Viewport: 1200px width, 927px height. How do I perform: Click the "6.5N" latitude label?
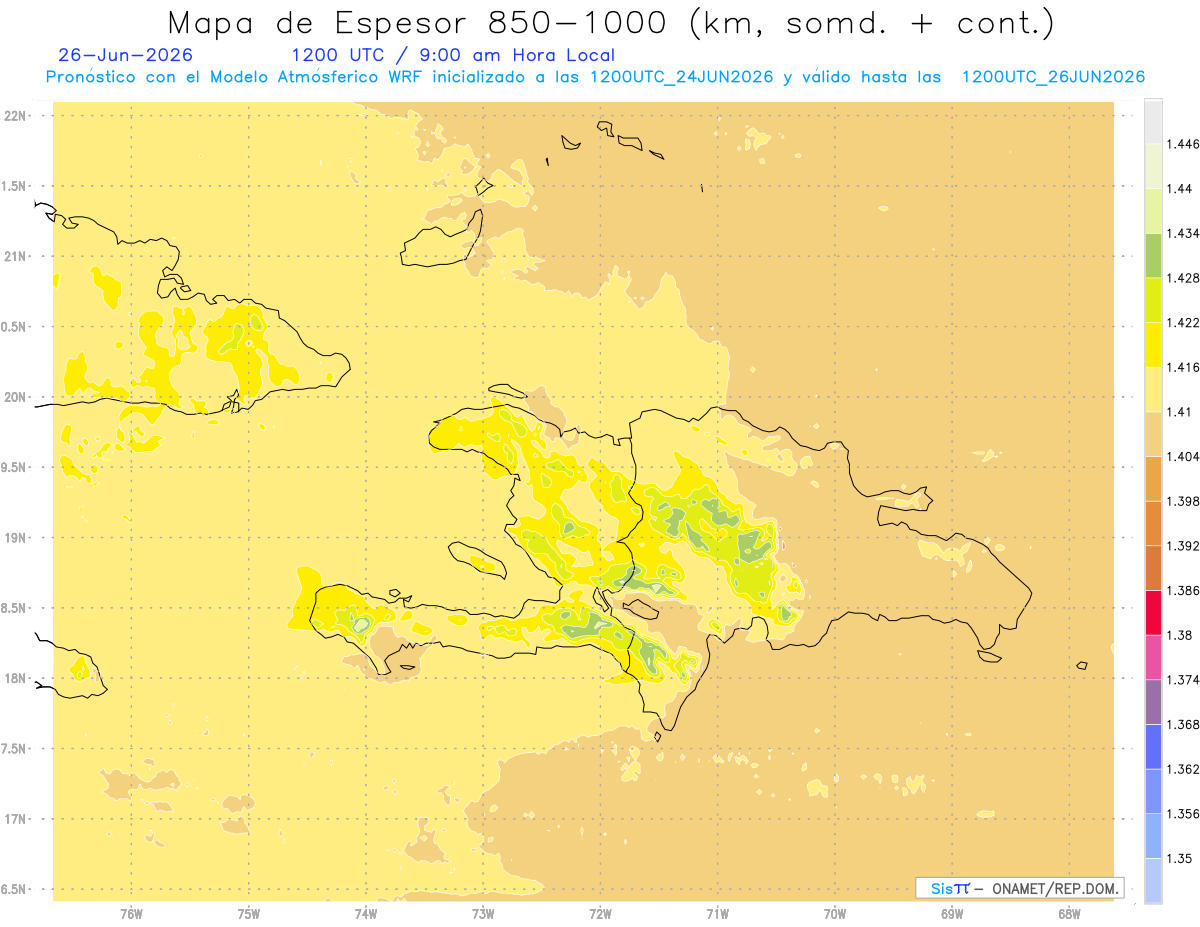(15, 889)
